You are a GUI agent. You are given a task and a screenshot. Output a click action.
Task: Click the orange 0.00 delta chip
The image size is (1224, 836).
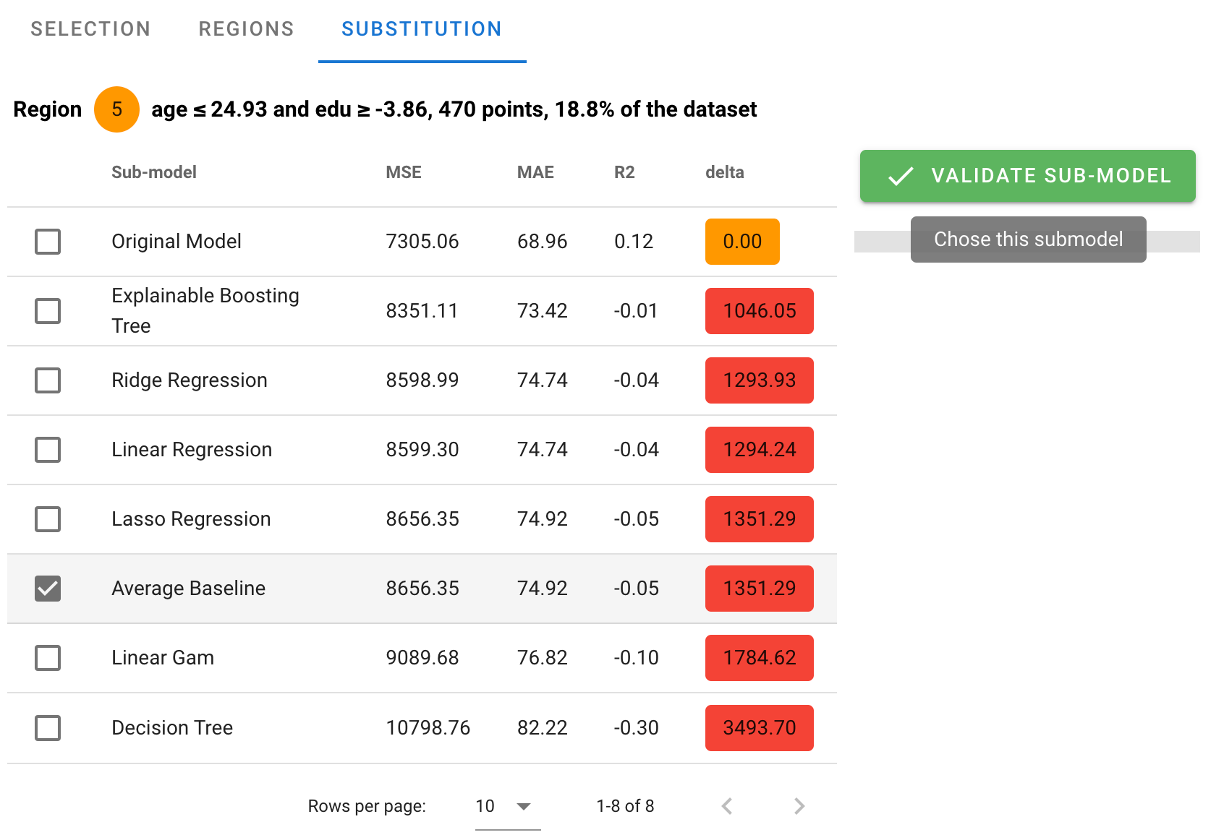tap(742, 241)
